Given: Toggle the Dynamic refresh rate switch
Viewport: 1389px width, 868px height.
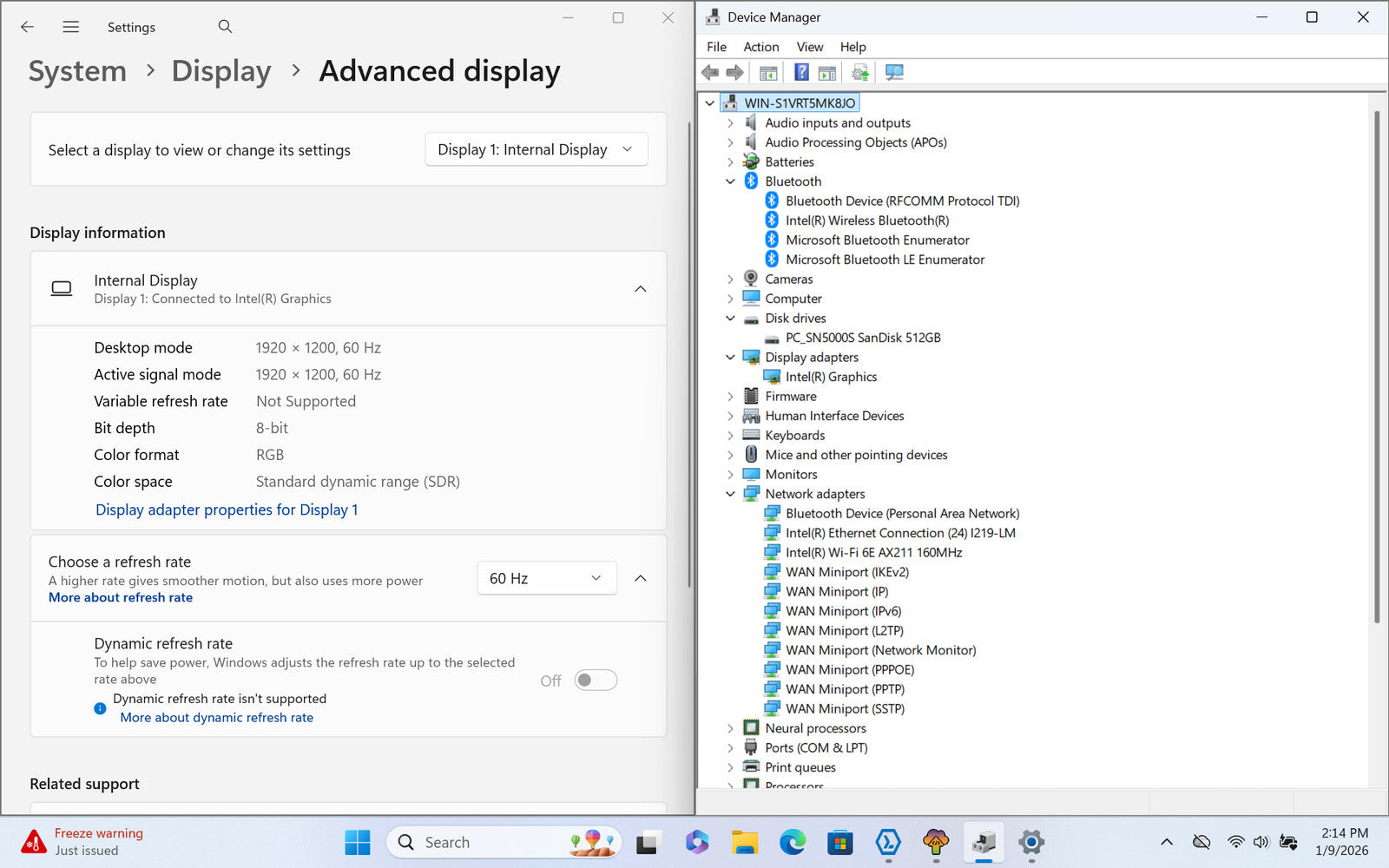Looking at the screenshot, I should tap(596, 681).
